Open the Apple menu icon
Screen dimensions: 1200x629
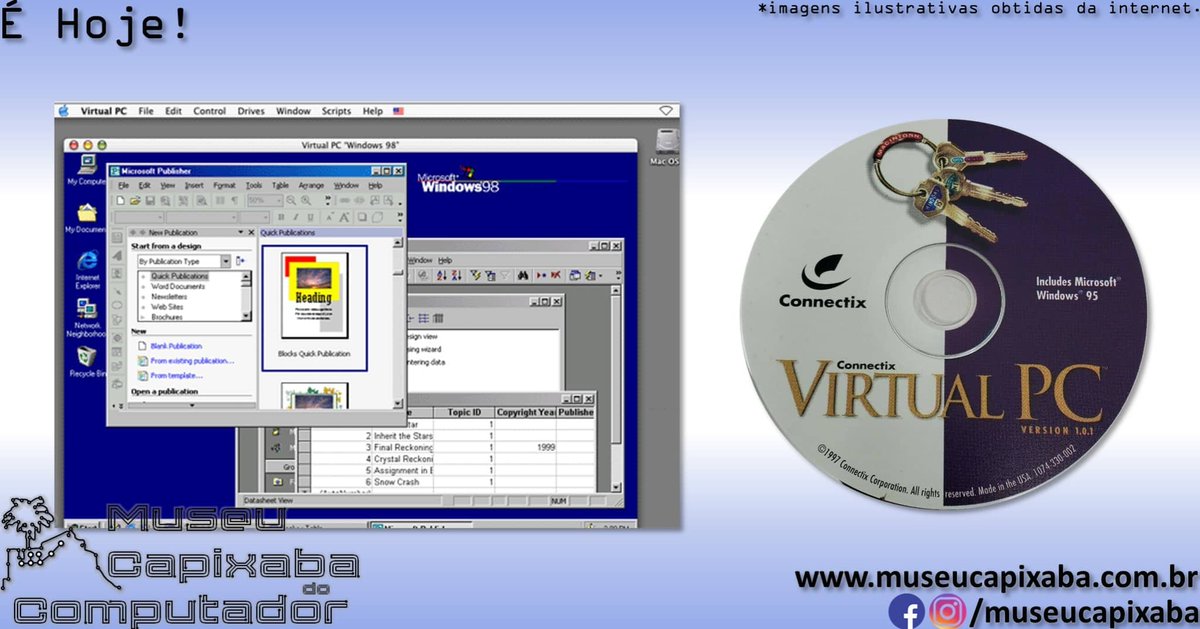point(65,111)
